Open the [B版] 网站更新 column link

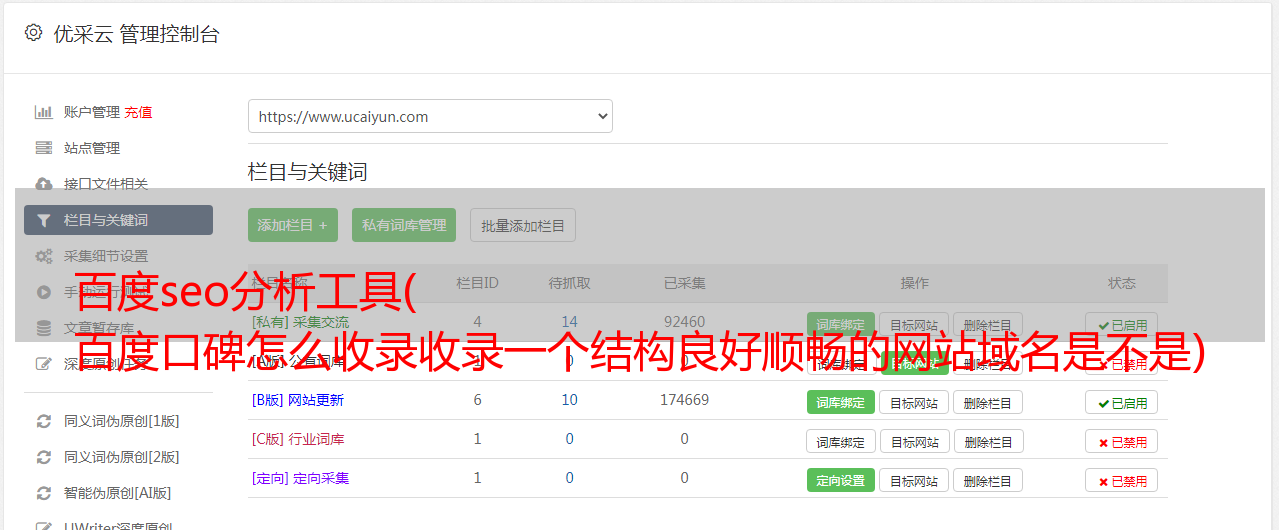tap(298, 400)
